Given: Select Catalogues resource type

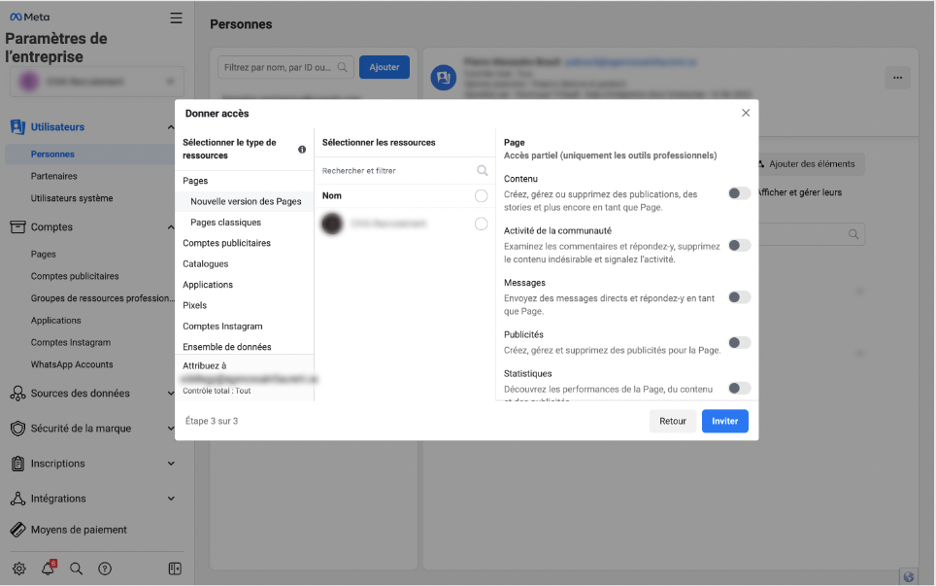Looking at the screenshot, I should (x=205, y=264).
